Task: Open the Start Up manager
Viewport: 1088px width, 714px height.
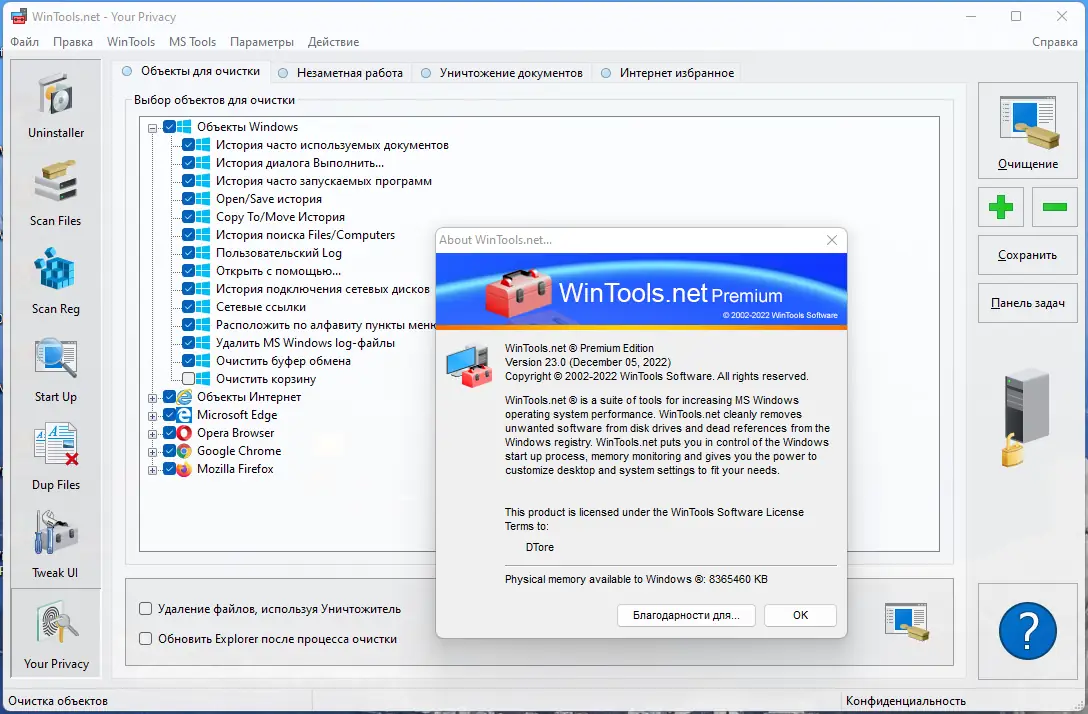Action: (x=55, y=368)
